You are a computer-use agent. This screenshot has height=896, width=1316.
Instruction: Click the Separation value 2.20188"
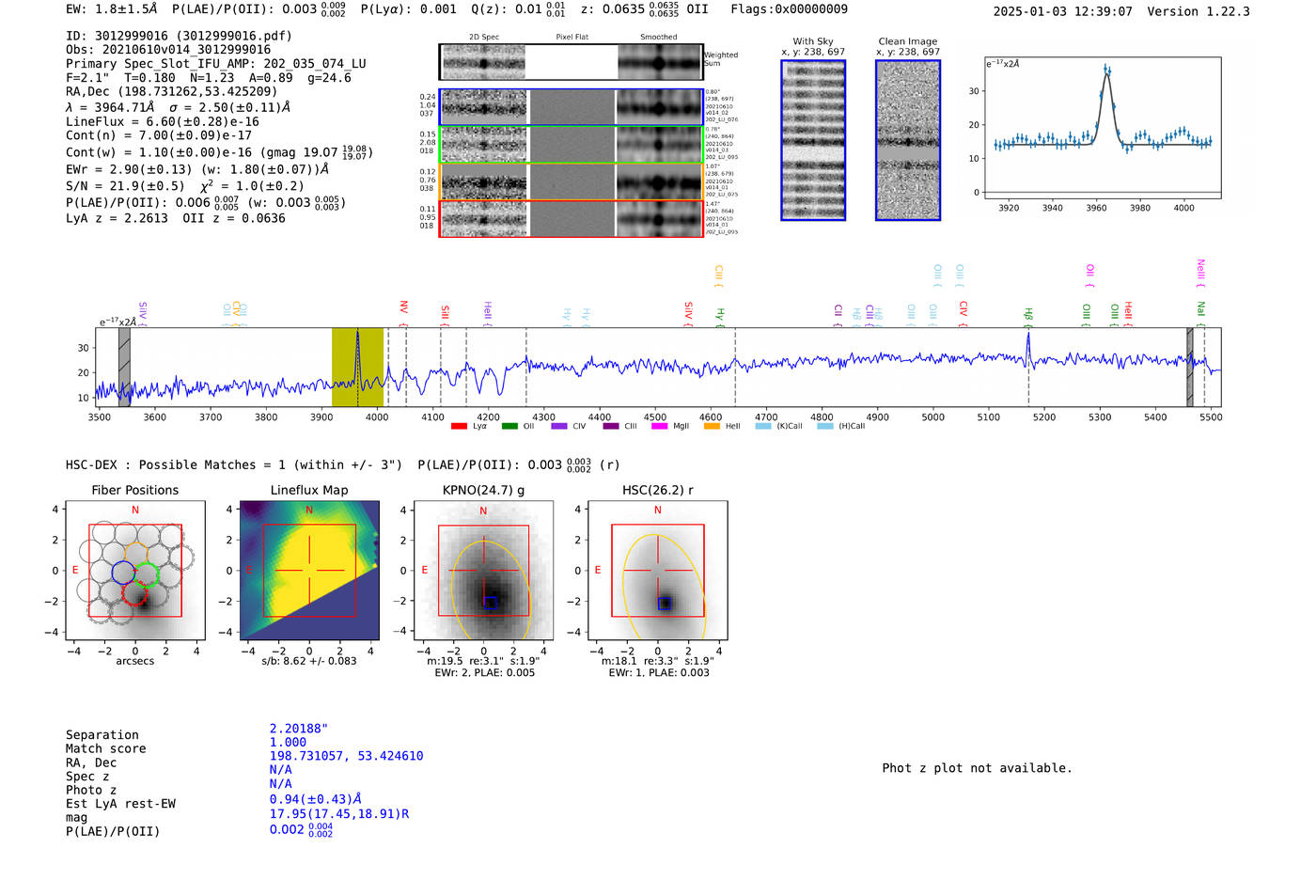coord(299,729)
